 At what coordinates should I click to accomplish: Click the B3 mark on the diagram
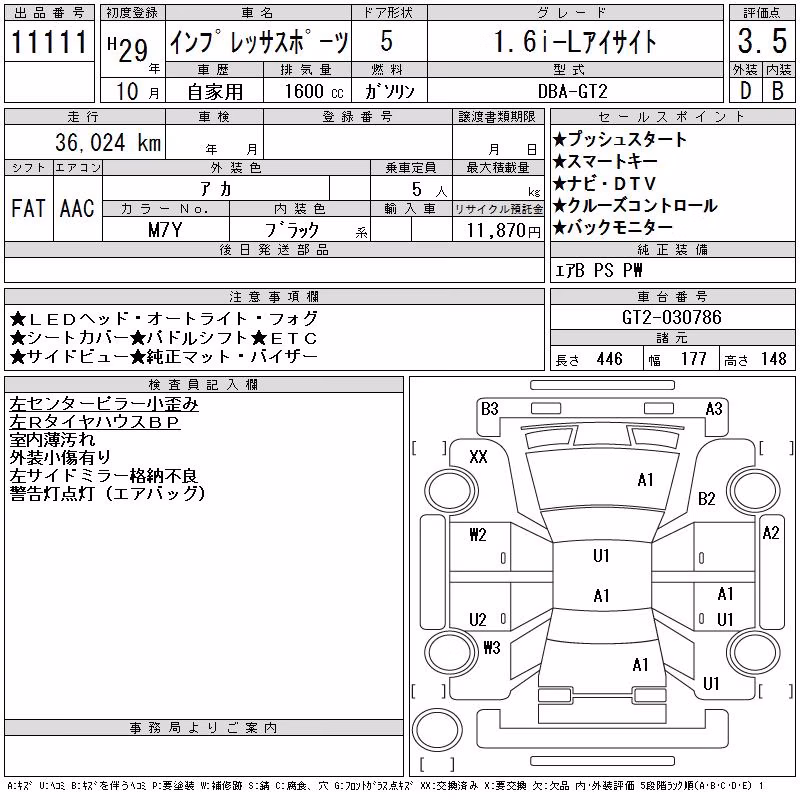pos(489,409)
